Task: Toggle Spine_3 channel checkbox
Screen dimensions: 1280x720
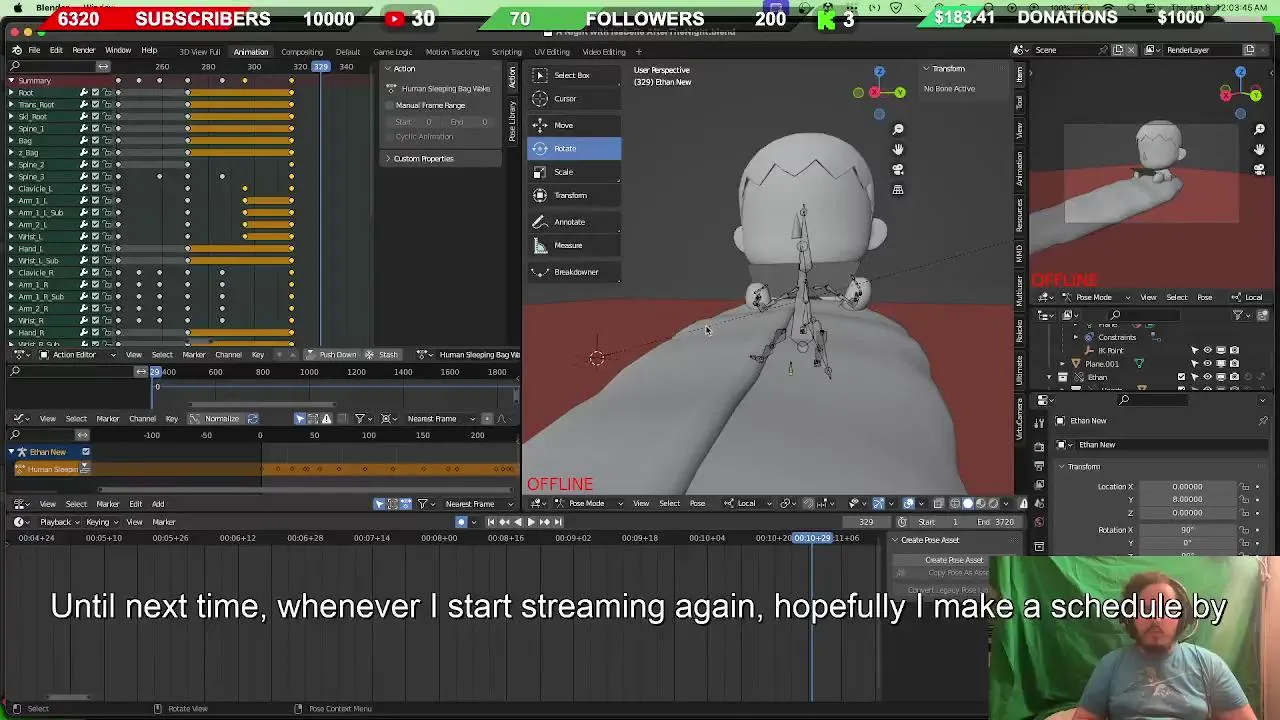Action: point(95,177)
